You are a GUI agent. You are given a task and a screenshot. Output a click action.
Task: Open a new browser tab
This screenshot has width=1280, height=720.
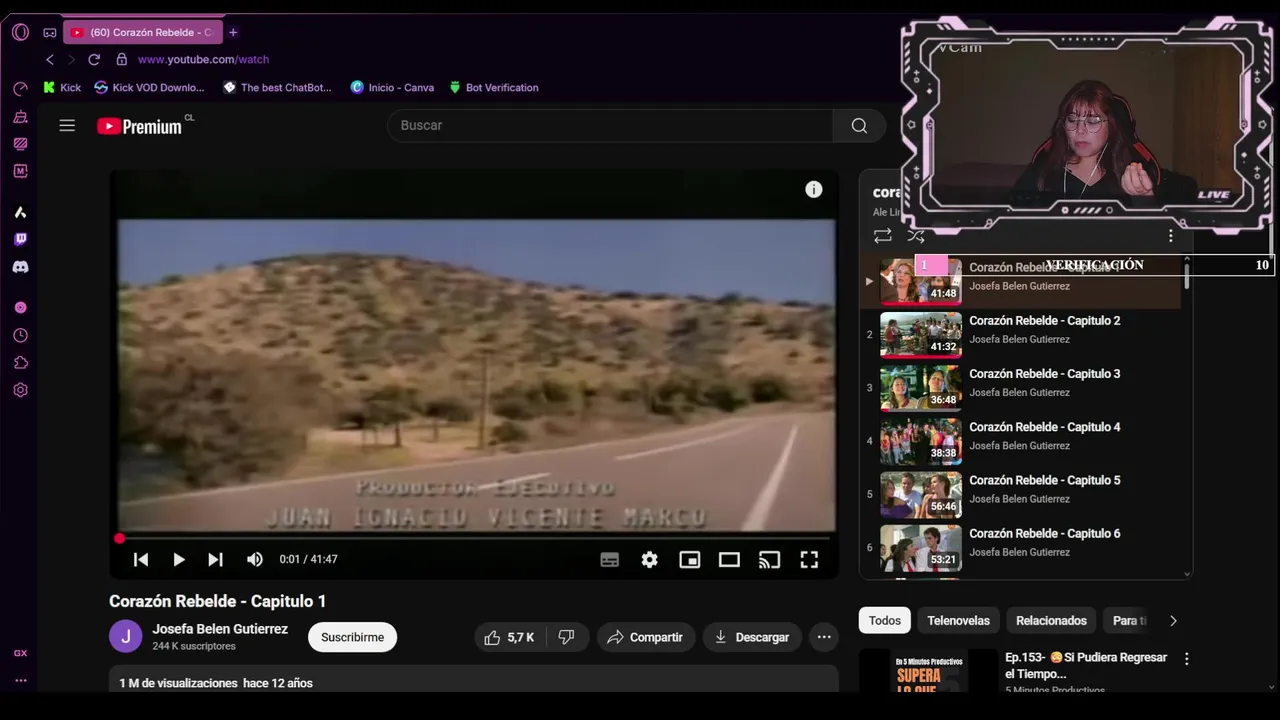click(x=233, y=32)
